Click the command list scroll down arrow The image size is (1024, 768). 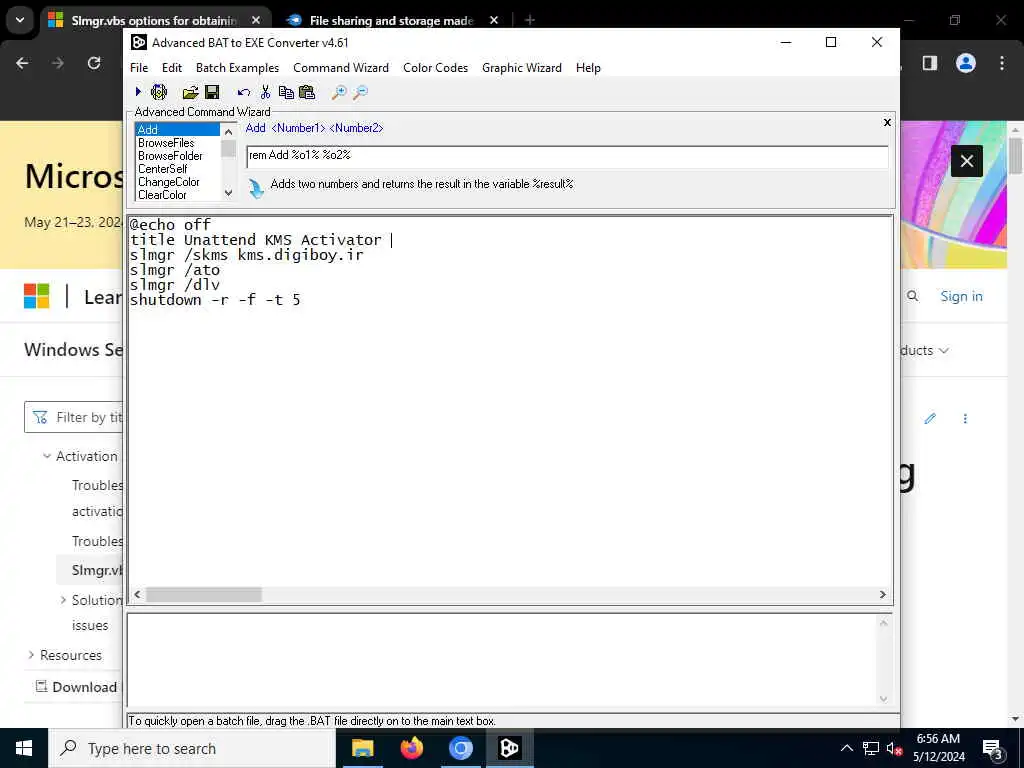pos(228,193)
